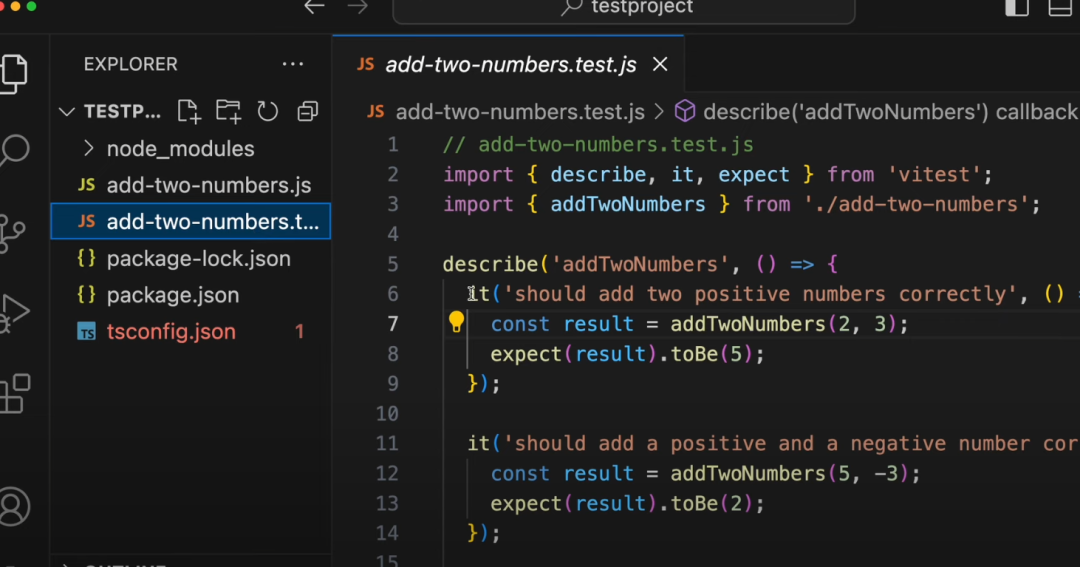The width and height of the screenshot is (1080, 567).
Task: Open the Run and Debug view
Action: [x=12, y=312]
